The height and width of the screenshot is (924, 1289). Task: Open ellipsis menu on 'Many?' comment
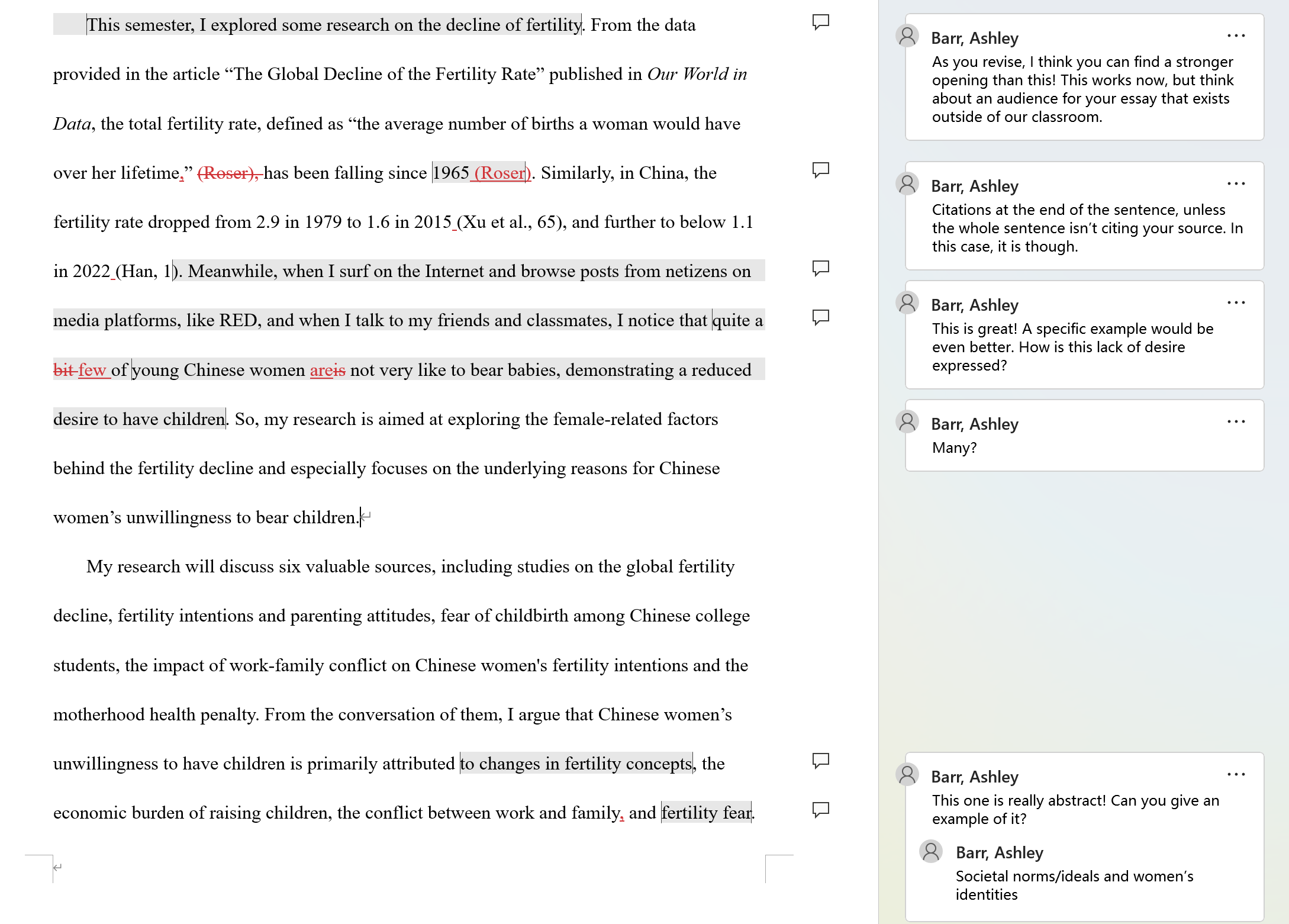[x=1236, y=422]
